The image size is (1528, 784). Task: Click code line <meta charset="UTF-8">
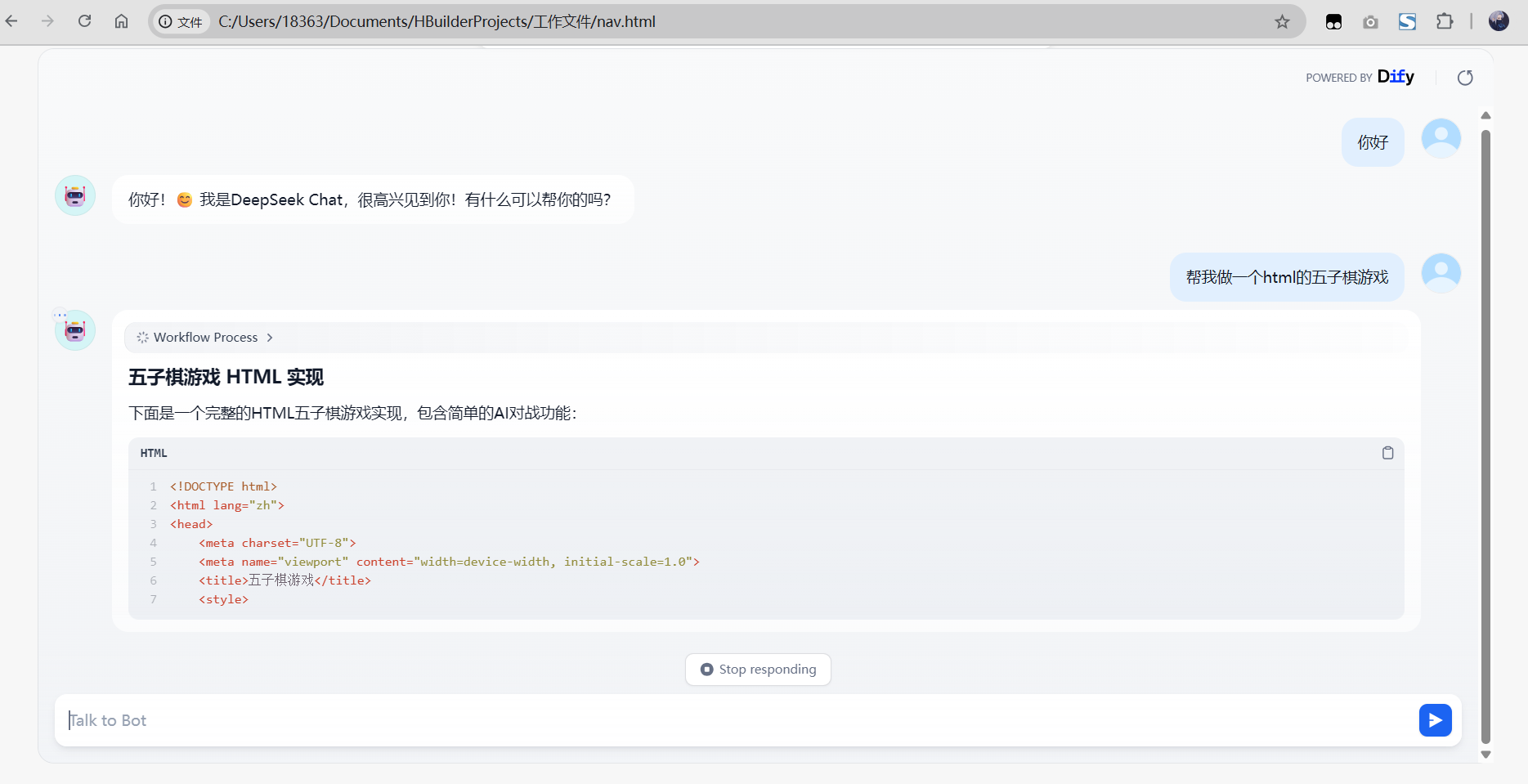click(277, 543)
